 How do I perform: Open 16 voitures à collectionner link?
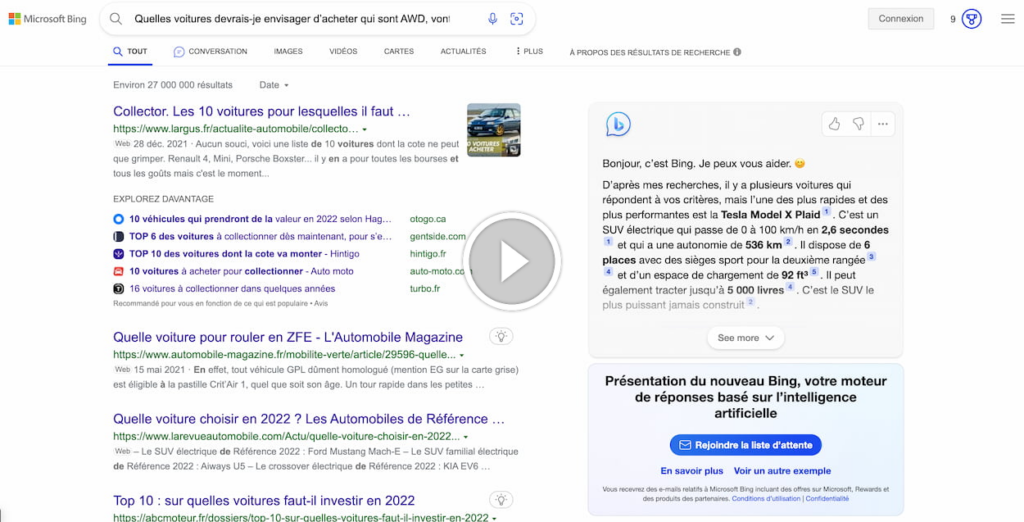(232, 288)
